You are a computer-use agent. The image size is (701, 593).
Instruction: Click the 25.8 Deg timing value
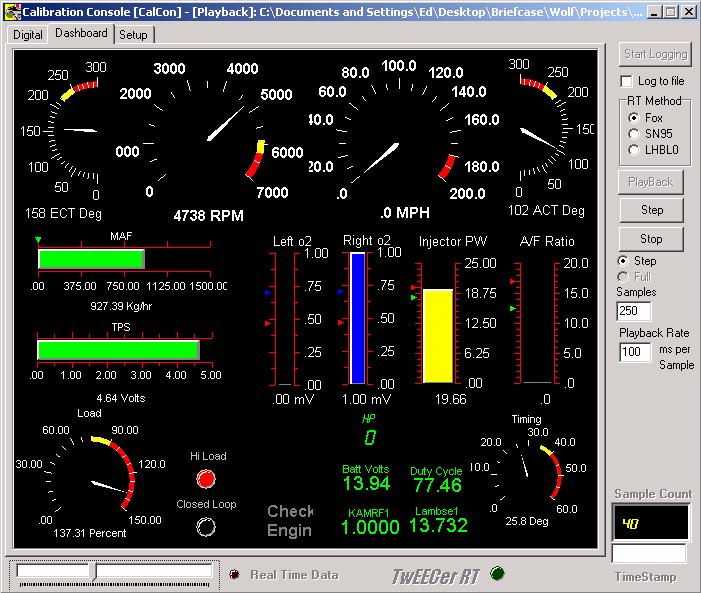point(527,521)
